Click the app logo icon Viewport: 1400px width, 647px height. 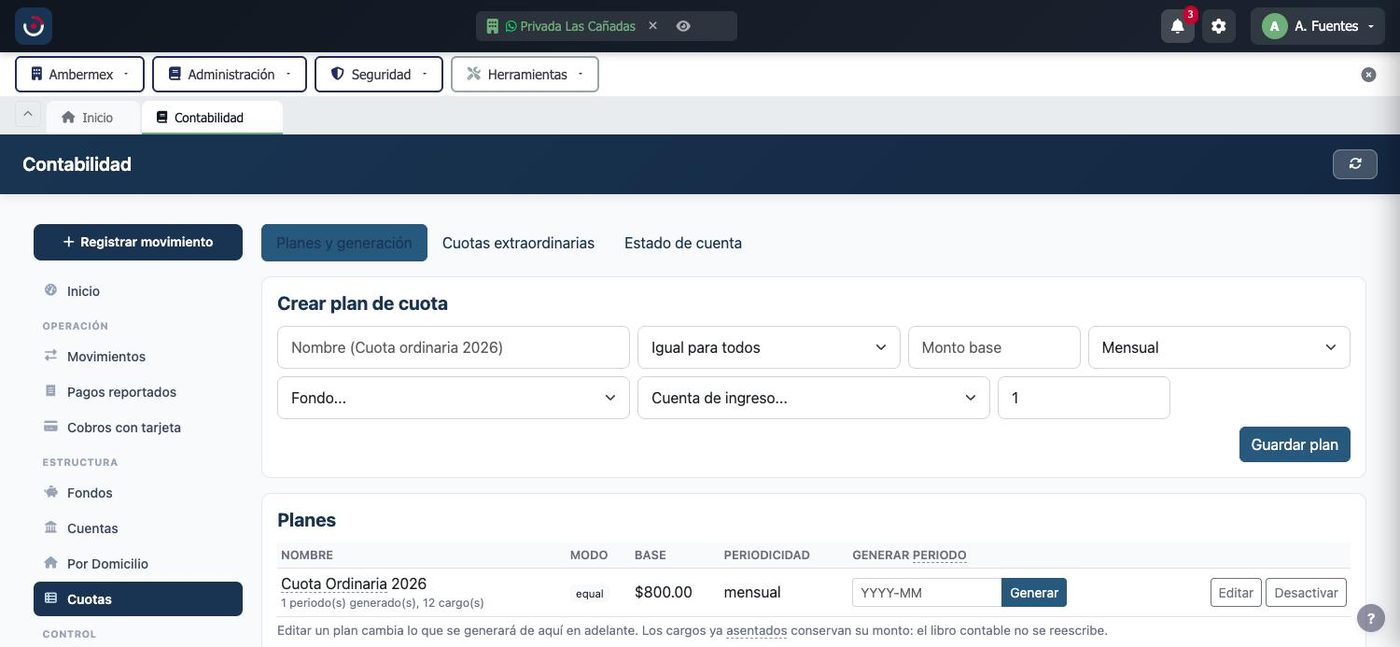click(x=33, y=26)
